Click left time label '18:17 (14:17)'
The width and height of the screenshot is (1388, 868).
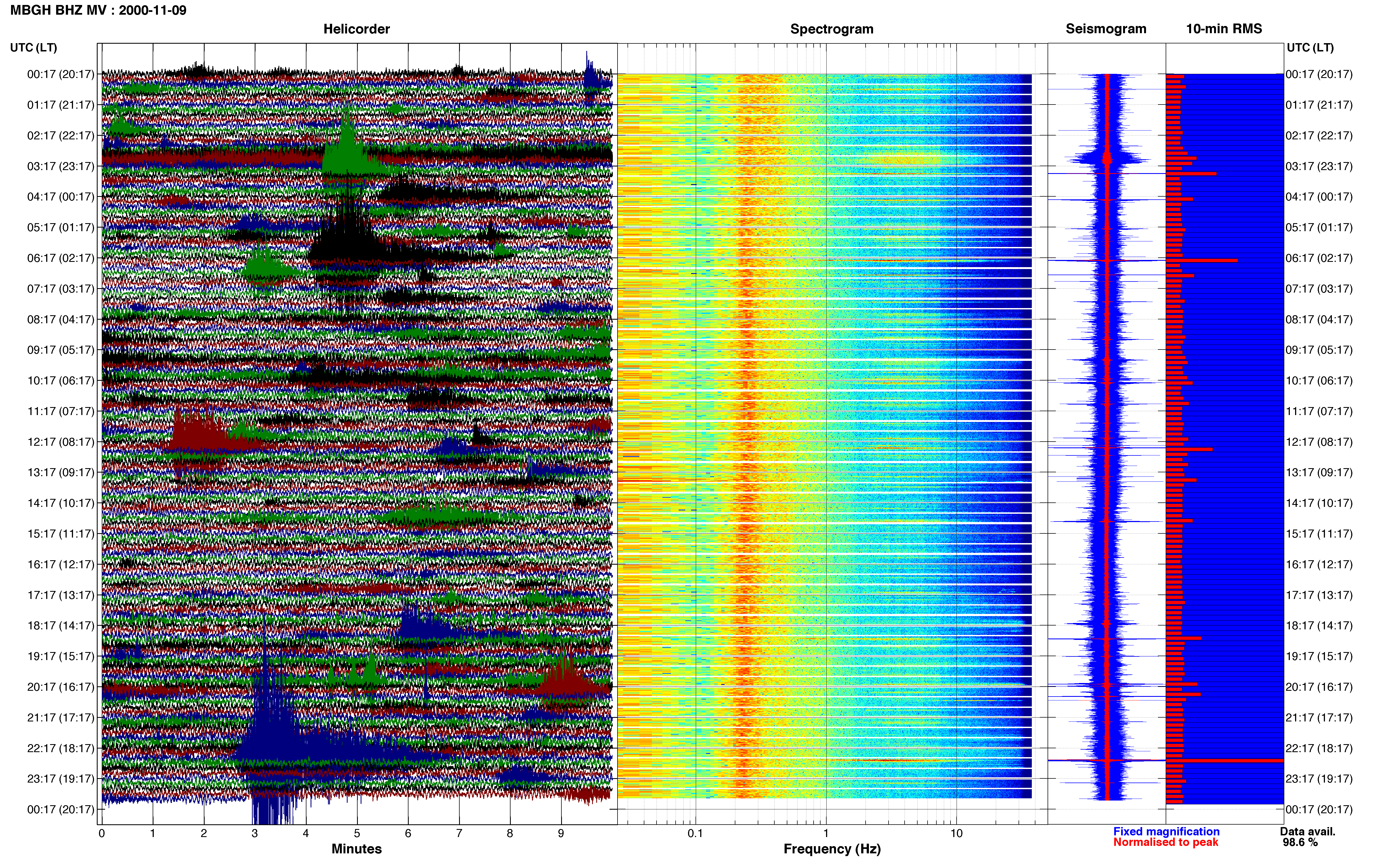pyautogui.click(x=61, y=626)
